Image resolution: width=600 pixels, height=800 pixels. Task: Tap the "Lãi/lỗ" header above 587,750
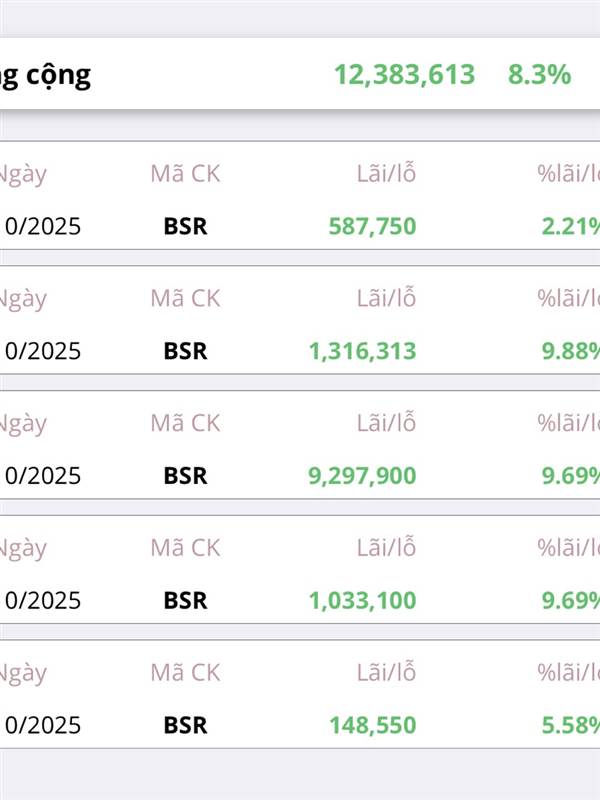pyautogui.click(x=386, y=173)
